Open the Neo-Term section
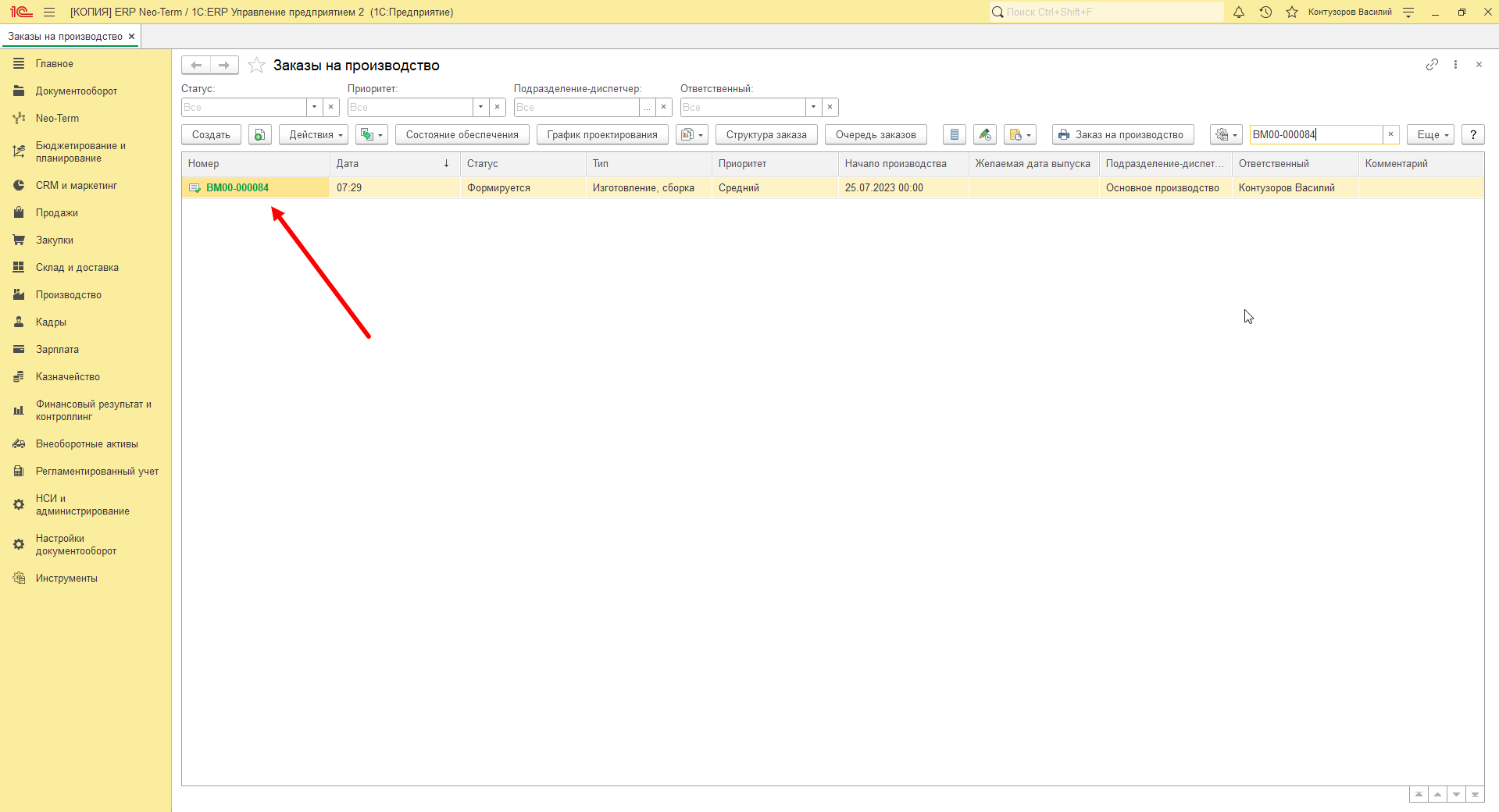This screenshot has height=812, width=1499. (57, 119)
